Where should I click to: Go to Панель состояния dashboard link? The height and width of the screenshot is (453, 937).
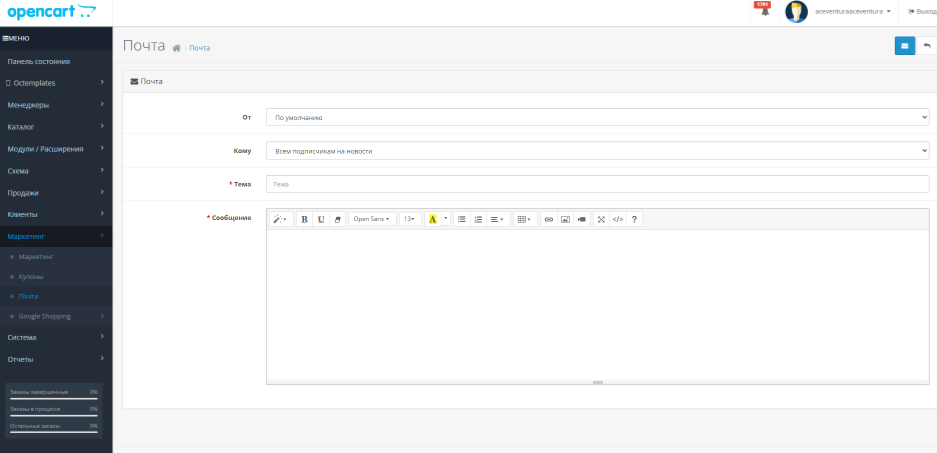pos(39,61)
